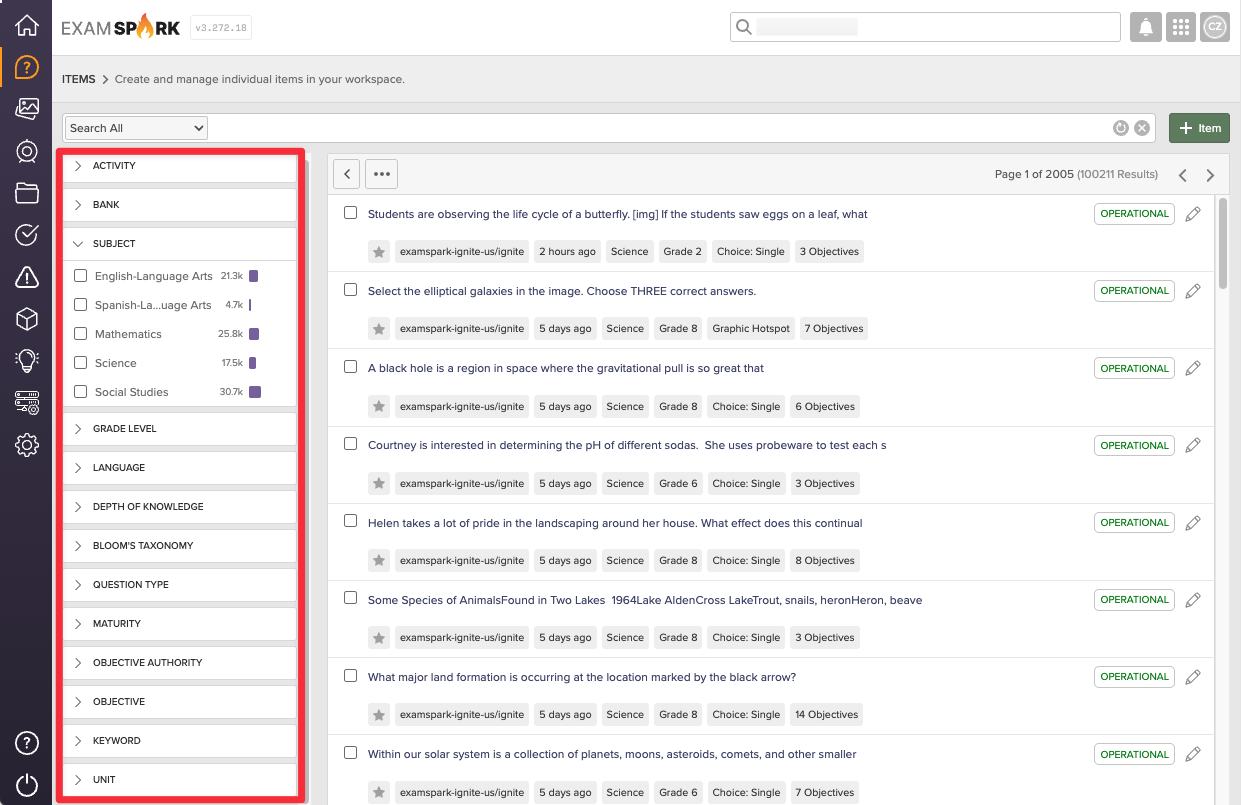Select the animals in two lakes checkbox

[350, 598]
